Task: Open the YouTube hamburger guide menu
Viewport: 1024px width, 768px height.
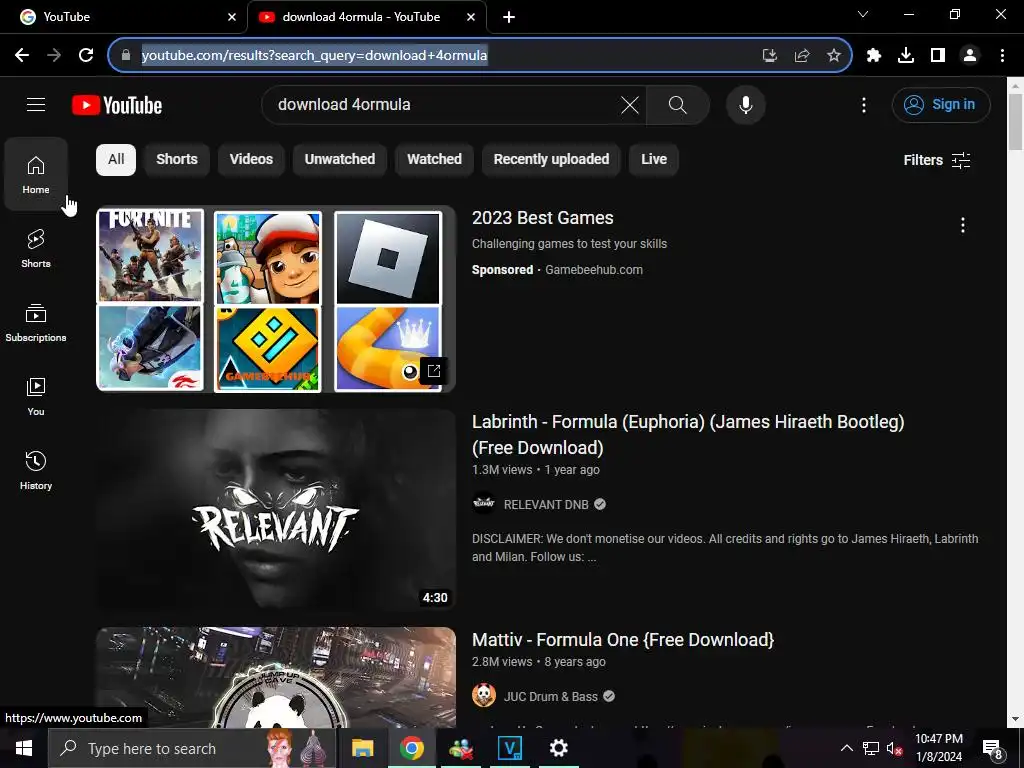Action: [x=36, y=104]
